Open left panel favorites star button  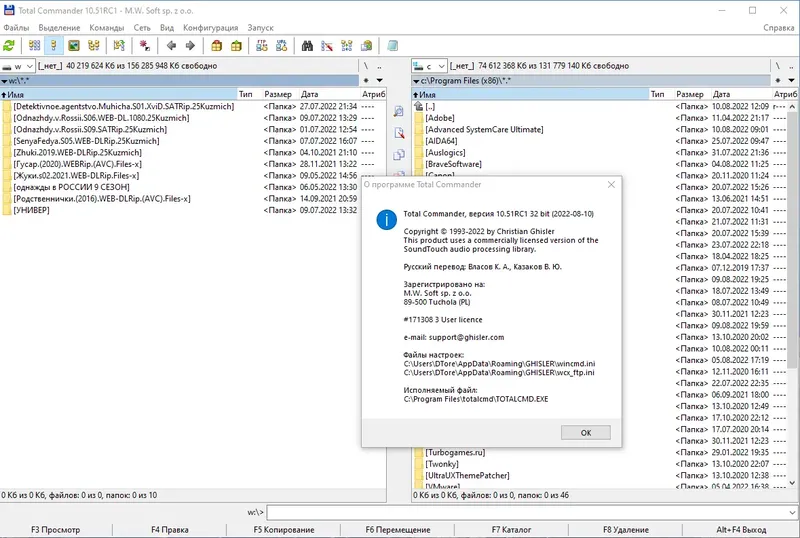366,80
